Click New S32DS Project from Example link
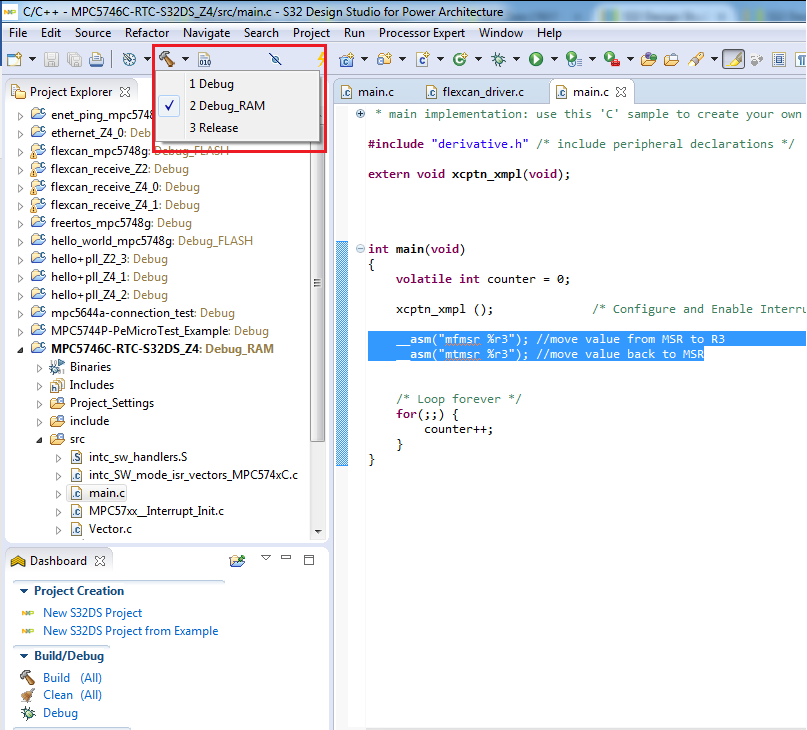This screenshot has width=807, height=730. click(x=131, y=631)
